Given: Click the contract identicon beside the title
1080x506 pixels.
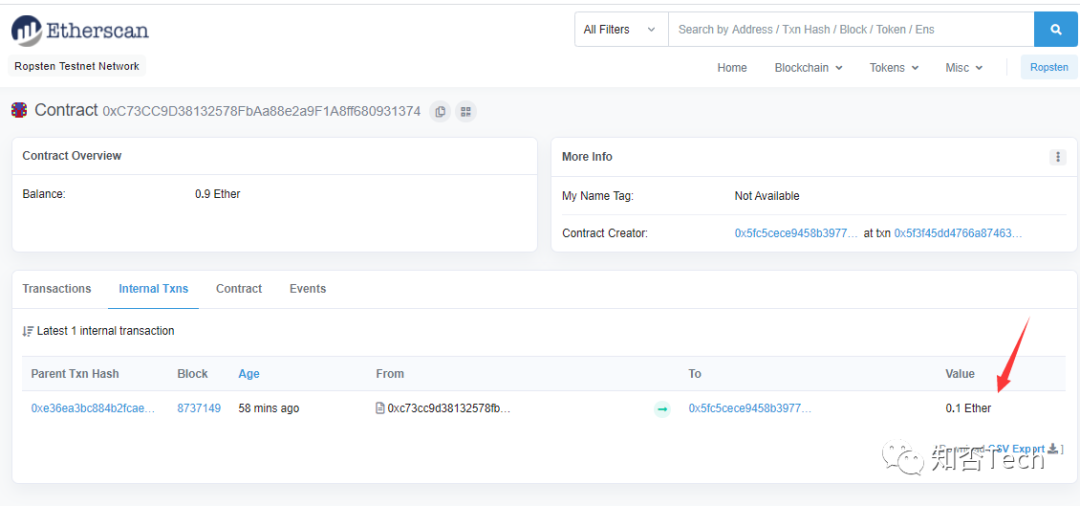Looking at the screenshot, I should (x=19, y=110).
